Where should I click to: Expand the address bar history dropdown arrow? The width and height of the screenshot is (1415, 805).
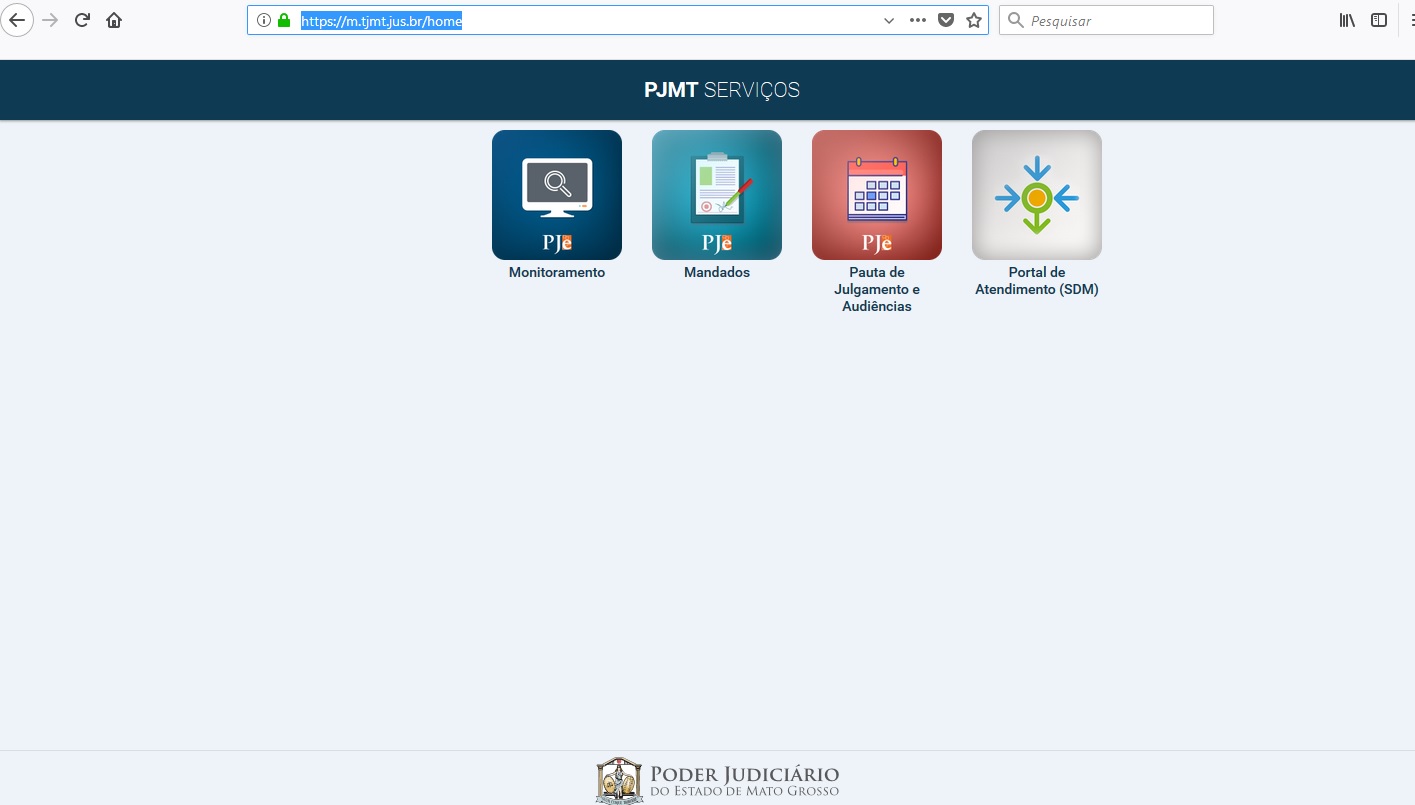pos(889,20)
